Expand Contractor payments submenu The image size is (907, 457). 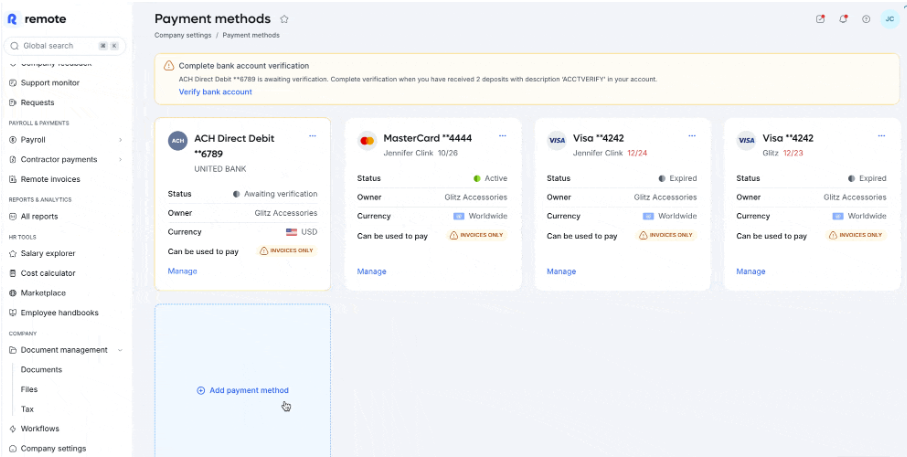point(120,160)
